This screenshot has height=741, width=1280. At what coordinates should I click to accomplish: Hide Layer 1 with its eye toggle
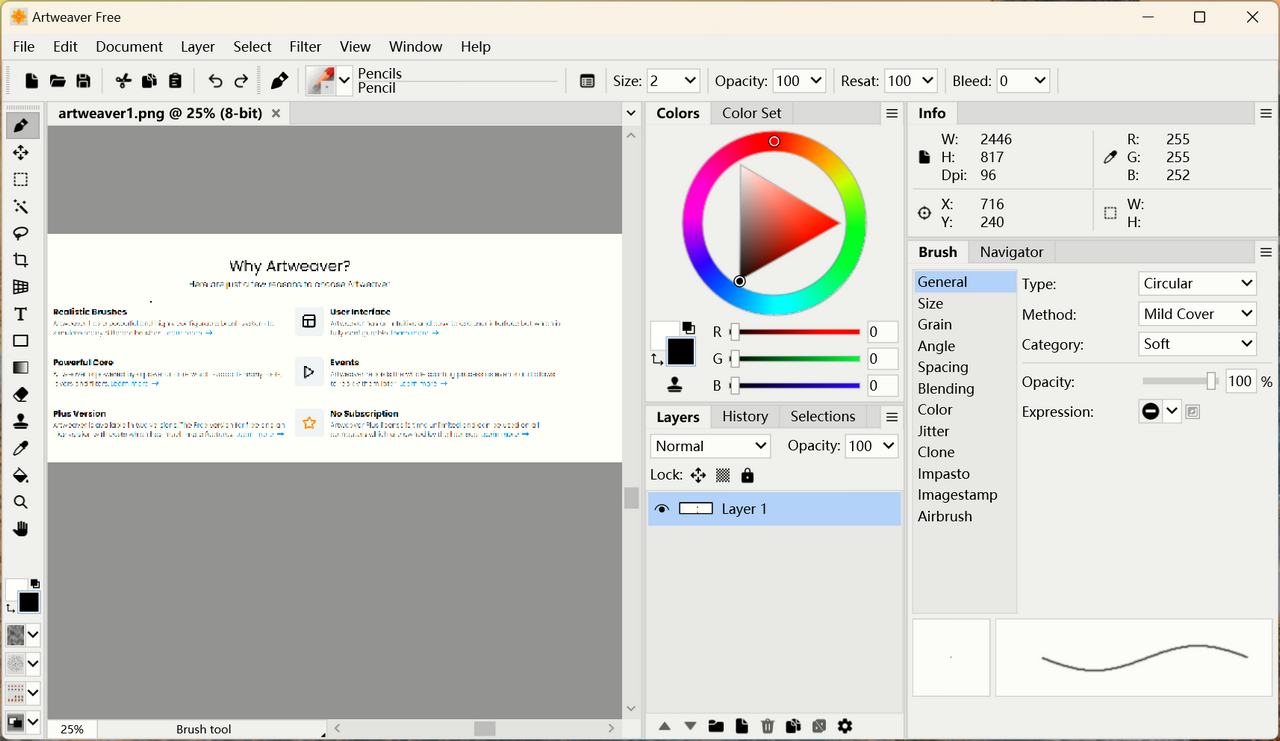click(662, 508)
